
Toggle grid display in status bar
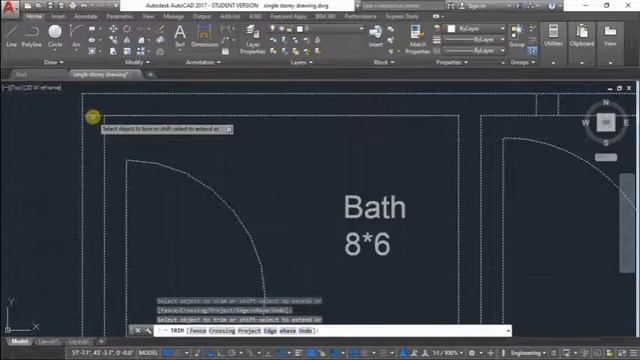tap(168, 353)
